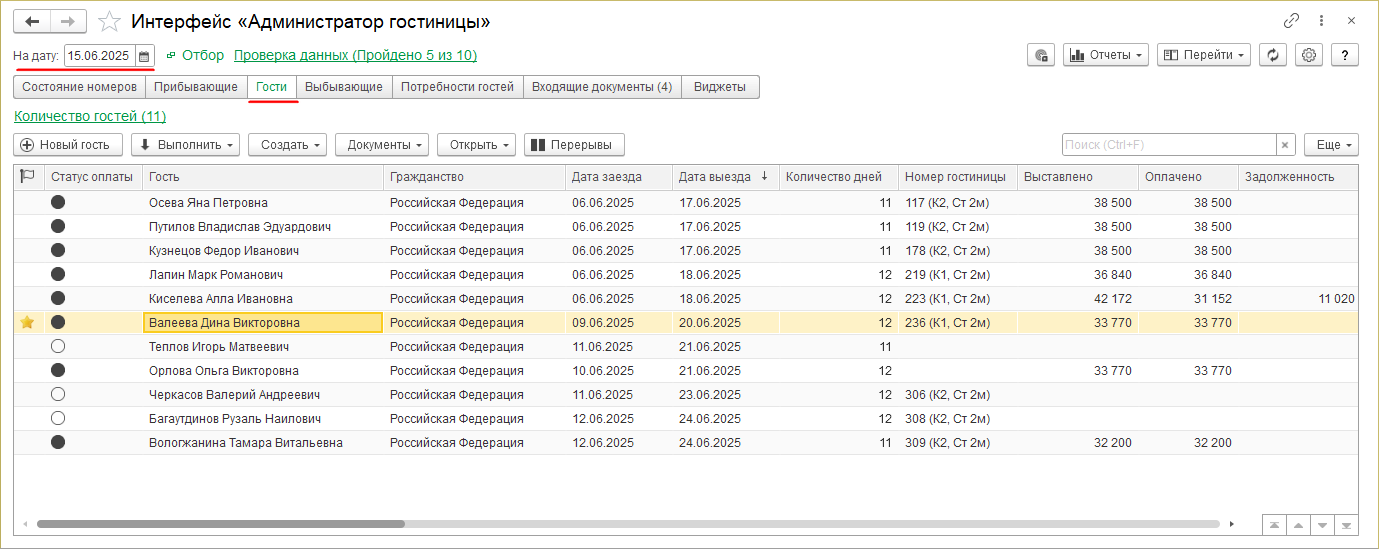Click the refresh arrows button
This screenshot has height=549, width=1379.
[1272, 56]
